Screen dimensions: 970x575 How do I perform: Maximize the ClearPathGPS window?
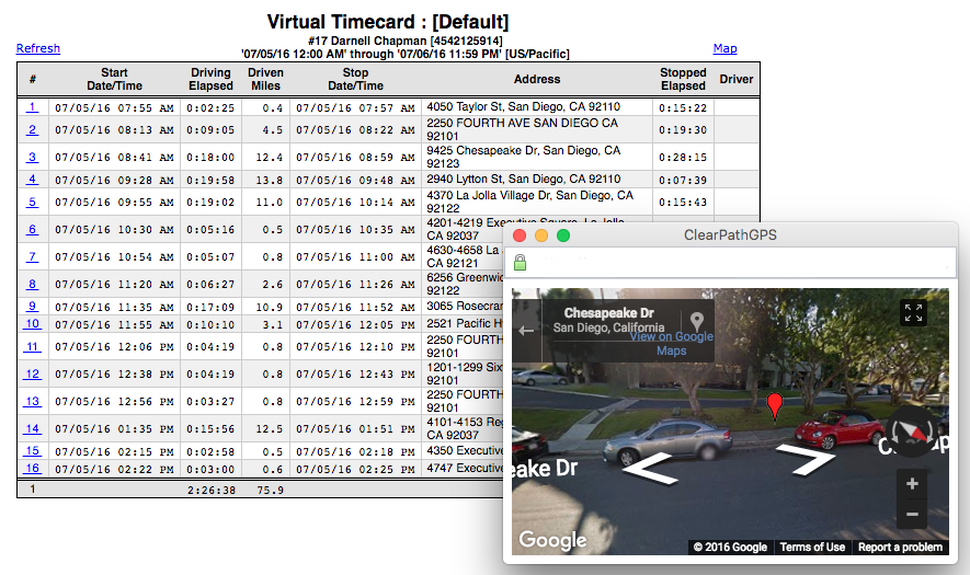pyautogui.click(x=563, y=235)
